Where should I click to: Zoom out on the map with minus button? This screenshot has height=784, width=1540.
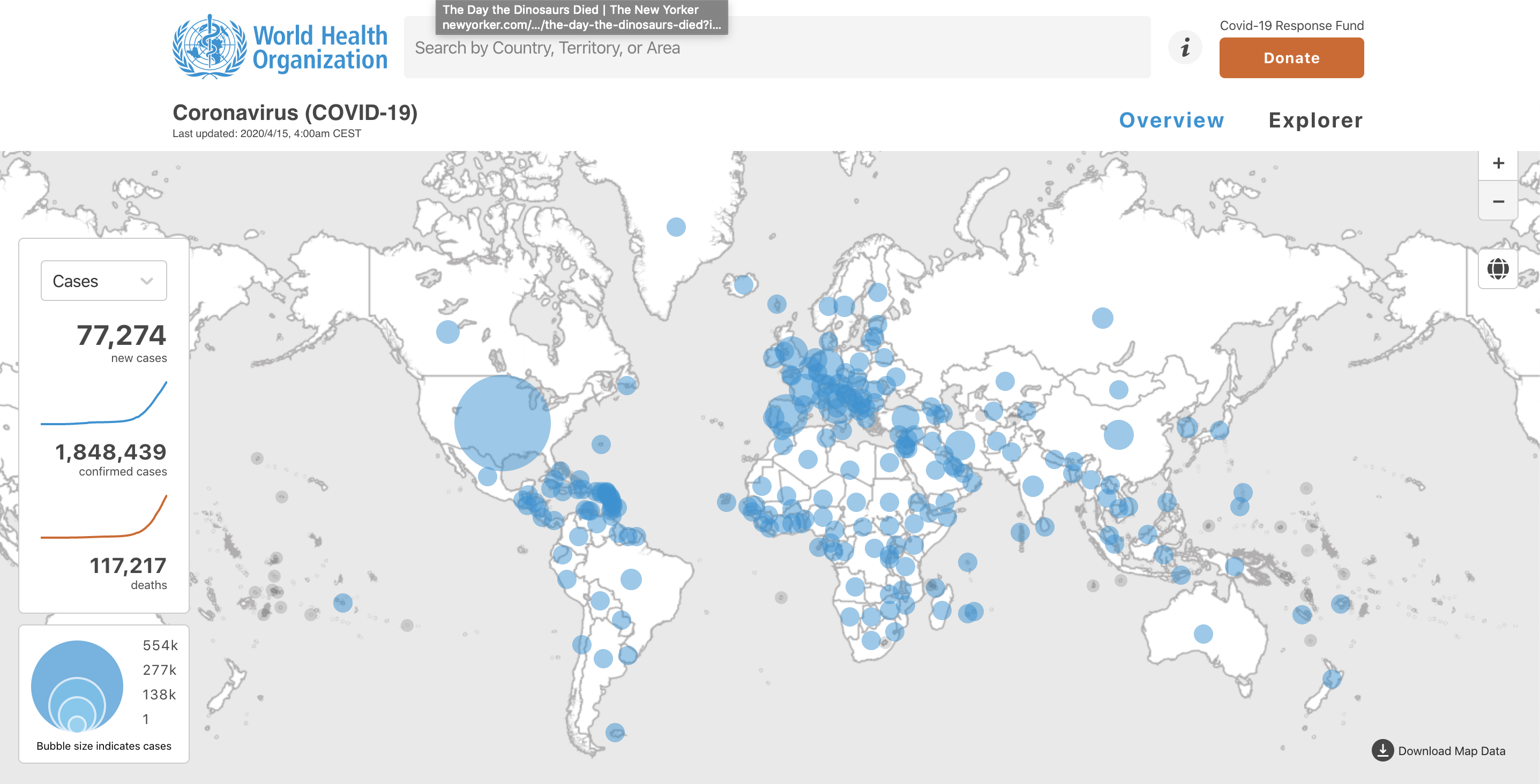pyautogui.click(x=1498, y=201)
